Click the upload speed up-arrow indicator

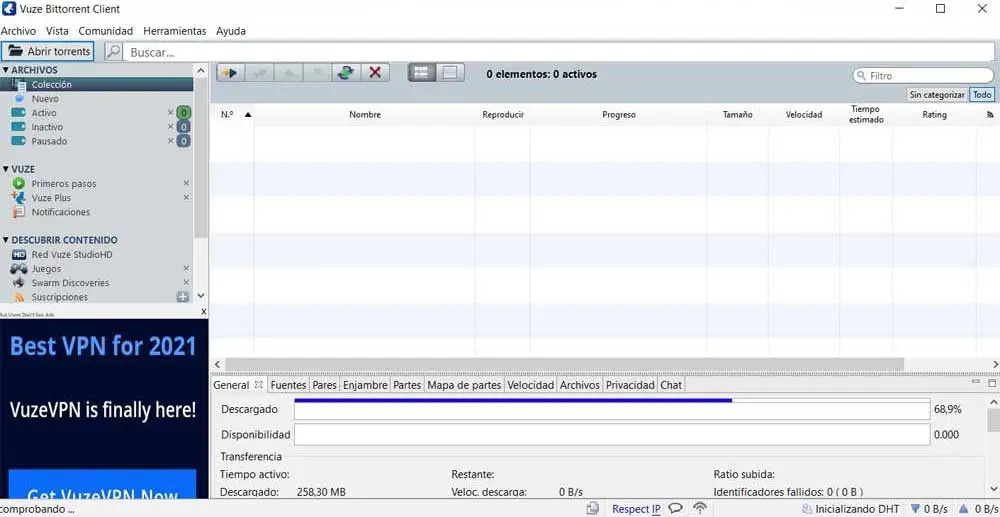963,509
